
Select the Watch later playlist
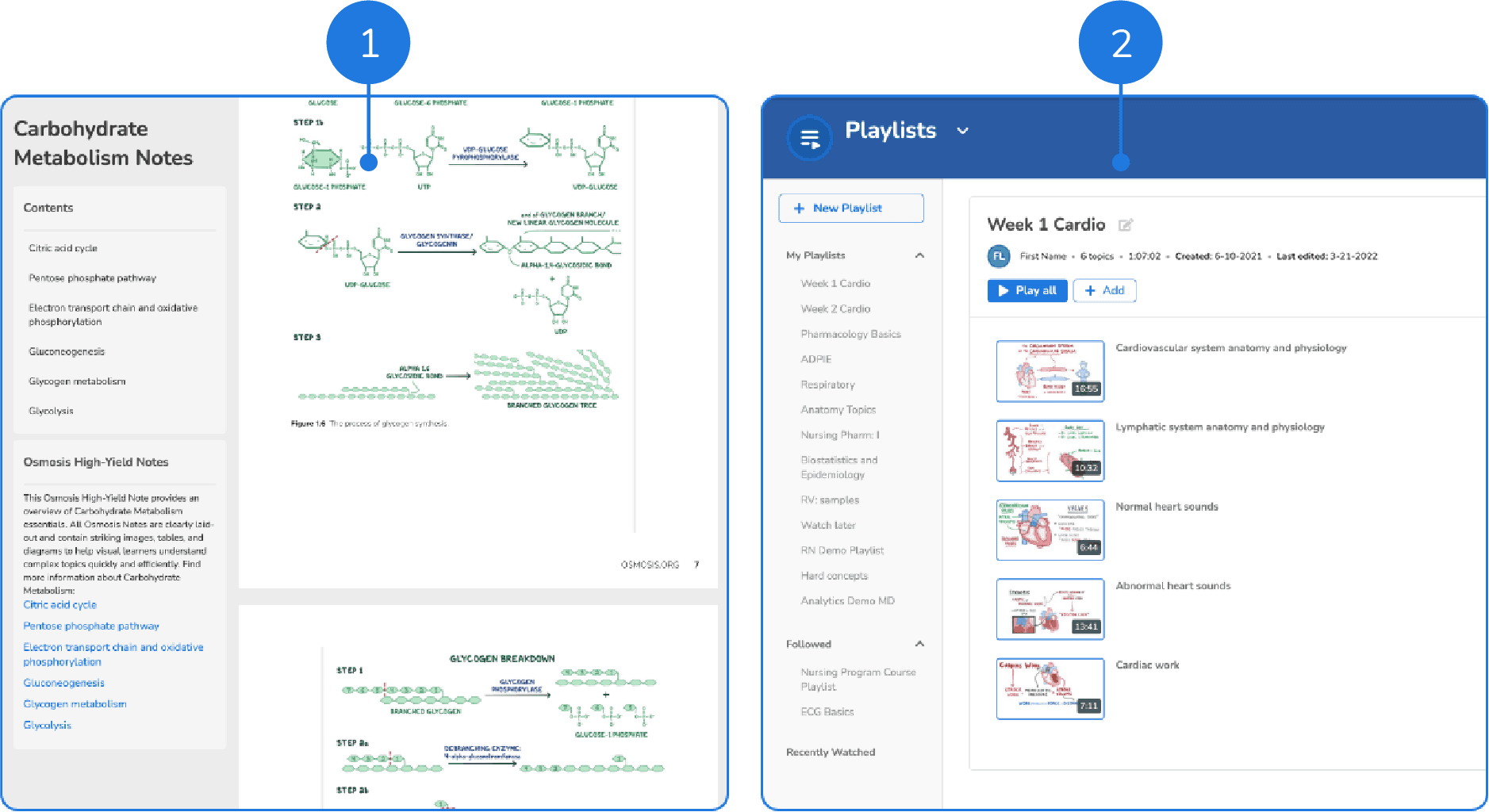click(828, 526)
